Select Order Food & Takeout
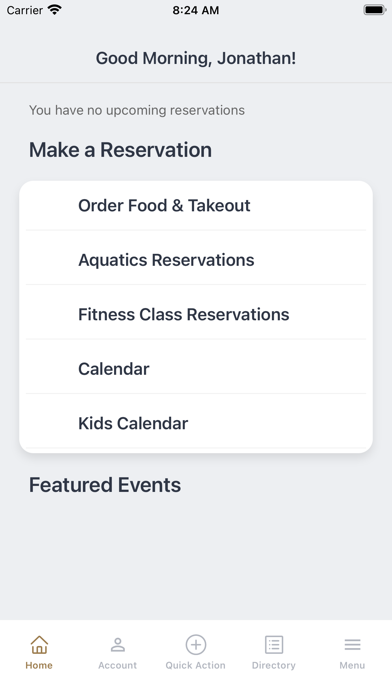 coord(196,206)
